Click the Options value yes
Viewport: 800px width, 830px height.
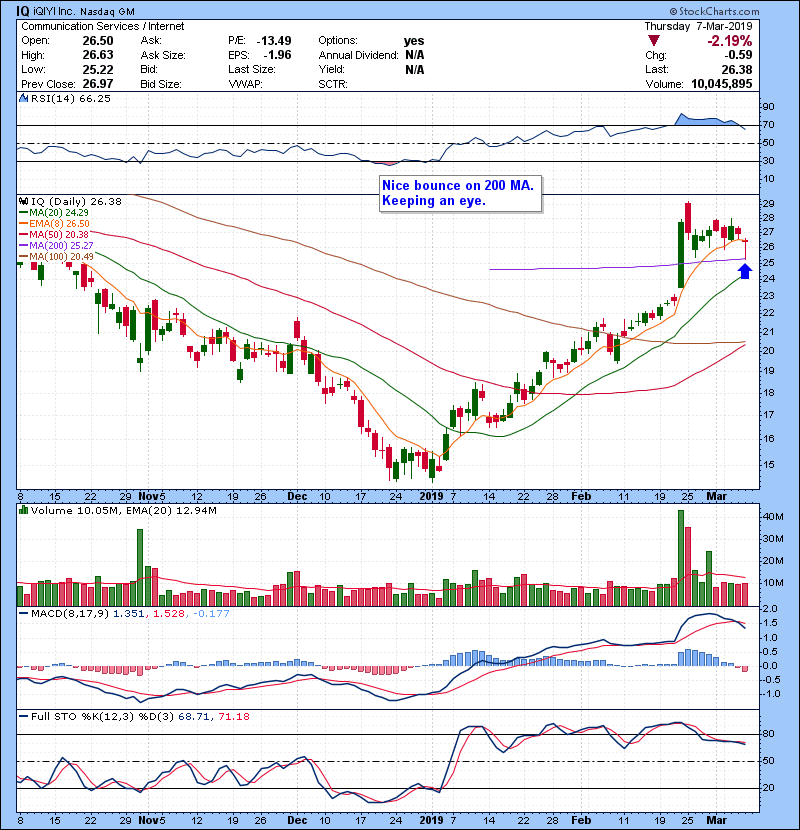(414, 41)
